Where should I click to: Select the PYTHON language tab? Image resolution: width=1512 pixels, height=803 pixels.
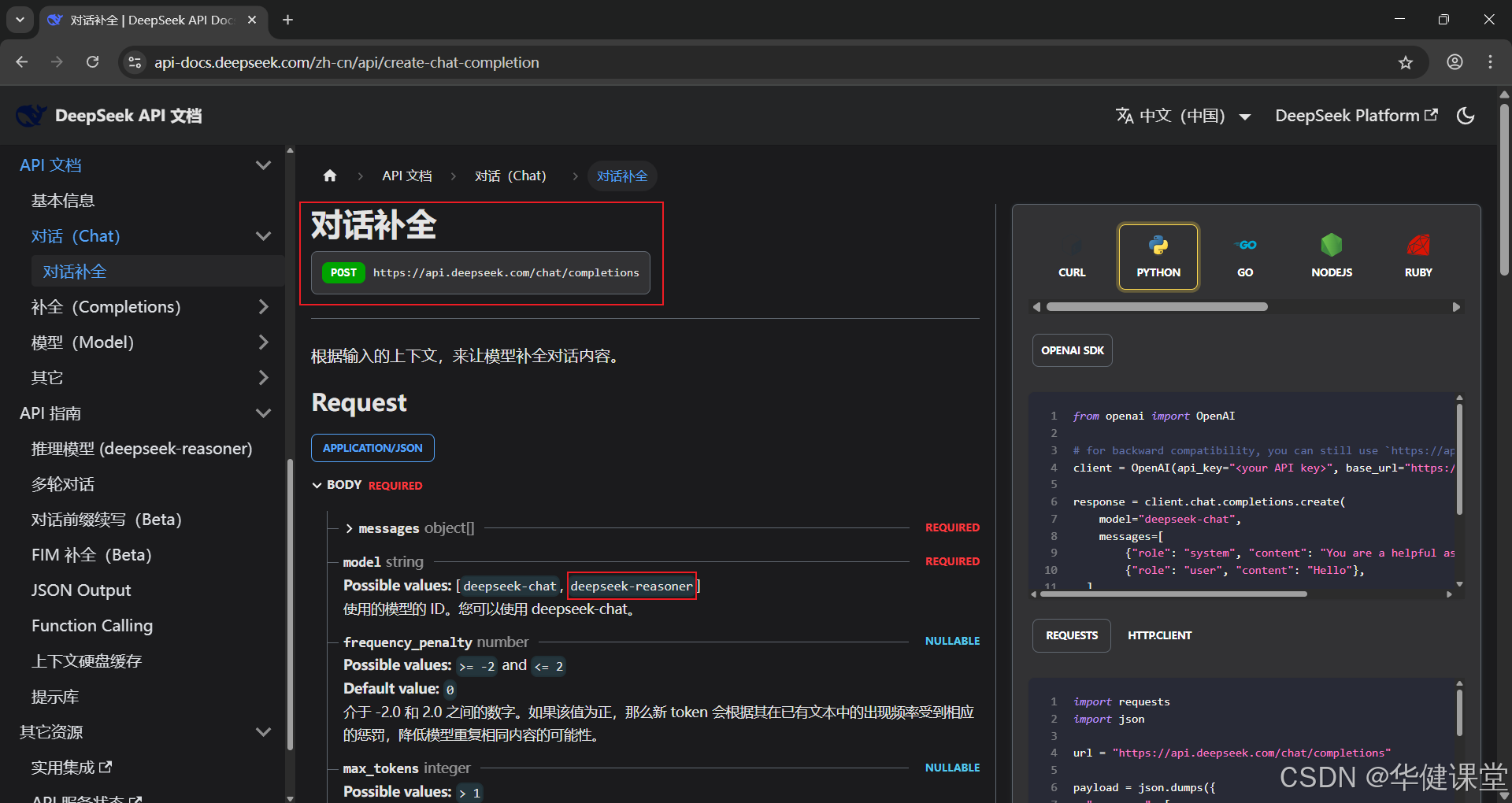coord(1158,257)
